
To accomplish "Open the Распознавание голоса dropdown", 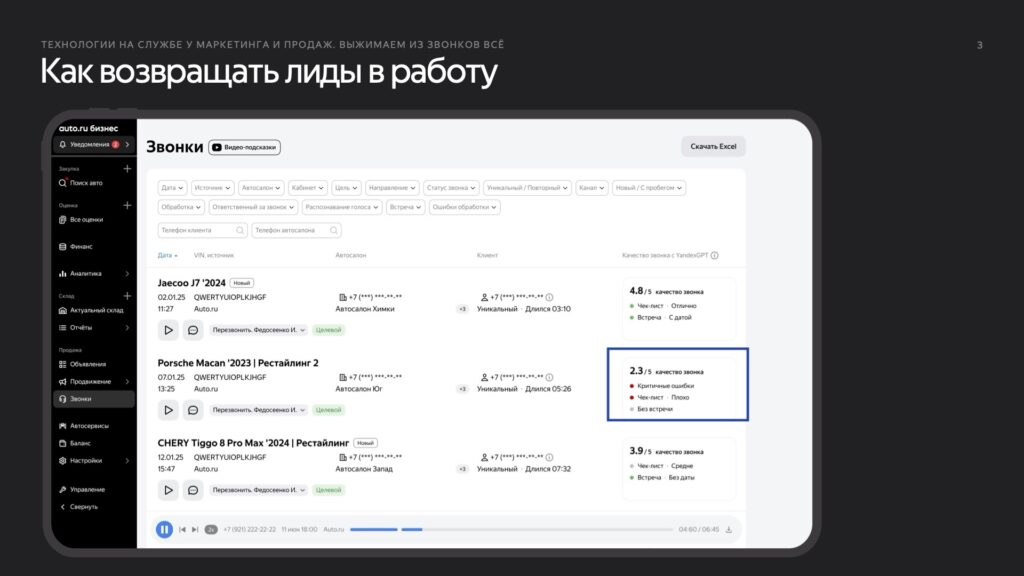I will tap(341, 207).
